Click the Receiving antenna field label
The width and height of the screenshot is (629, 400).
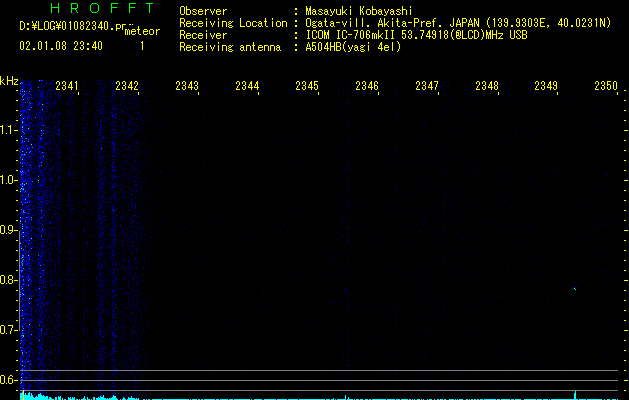[x=230, y=47]
